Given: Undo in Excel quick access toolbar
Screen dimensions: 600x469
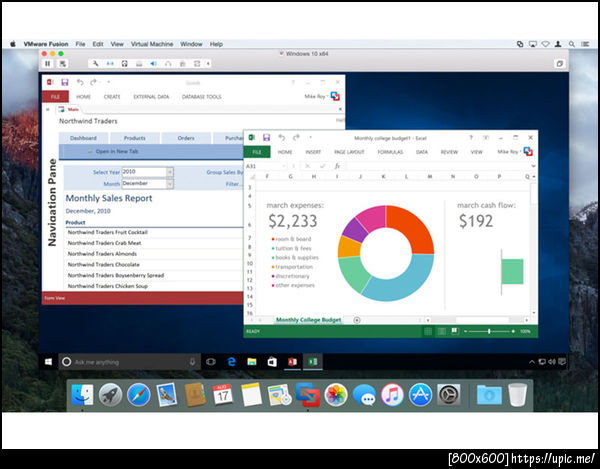Looking at the screenshot, I should (282, 137).
